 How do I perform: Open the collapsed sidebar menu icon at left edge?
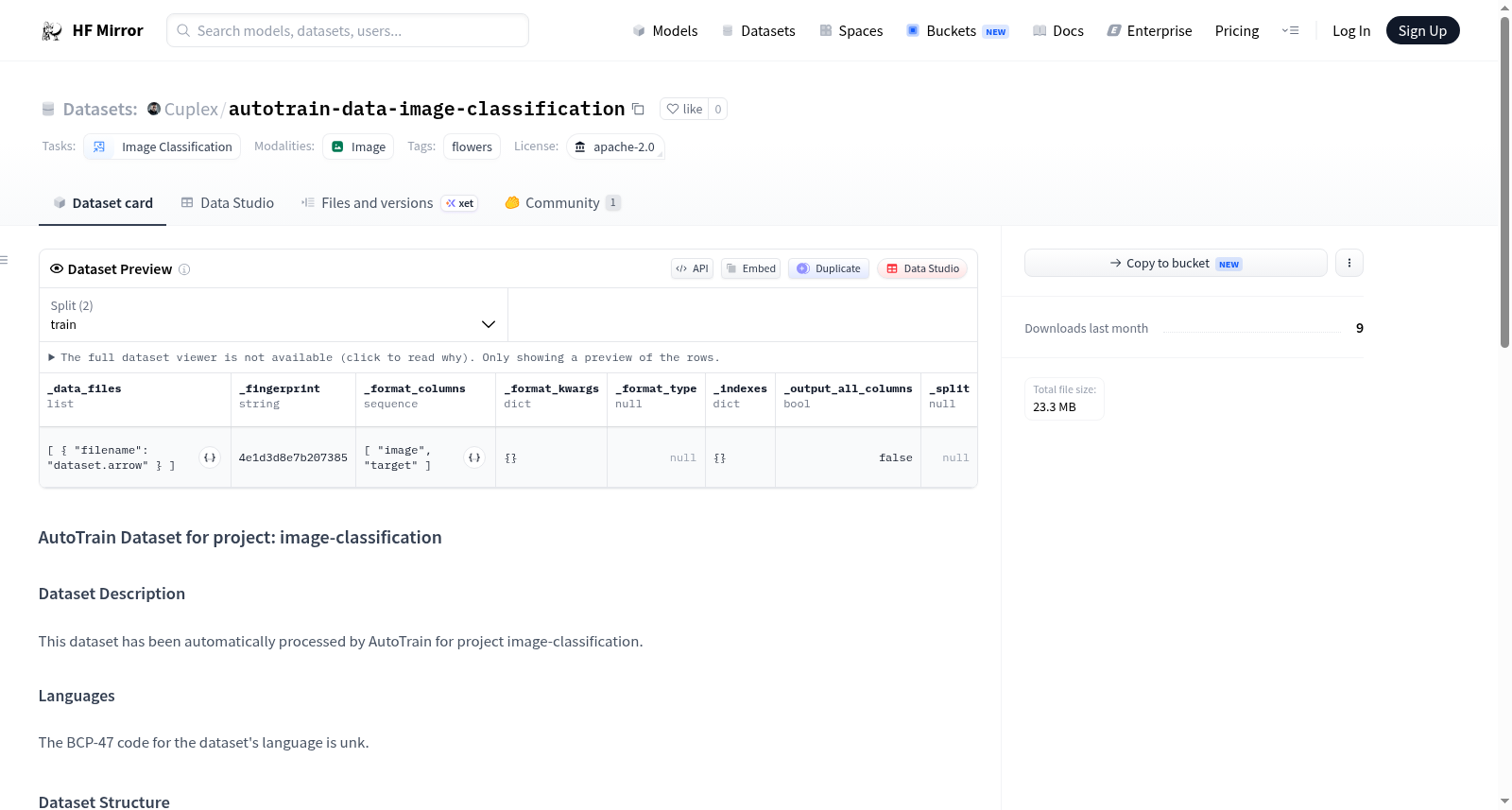click(4, 260)
